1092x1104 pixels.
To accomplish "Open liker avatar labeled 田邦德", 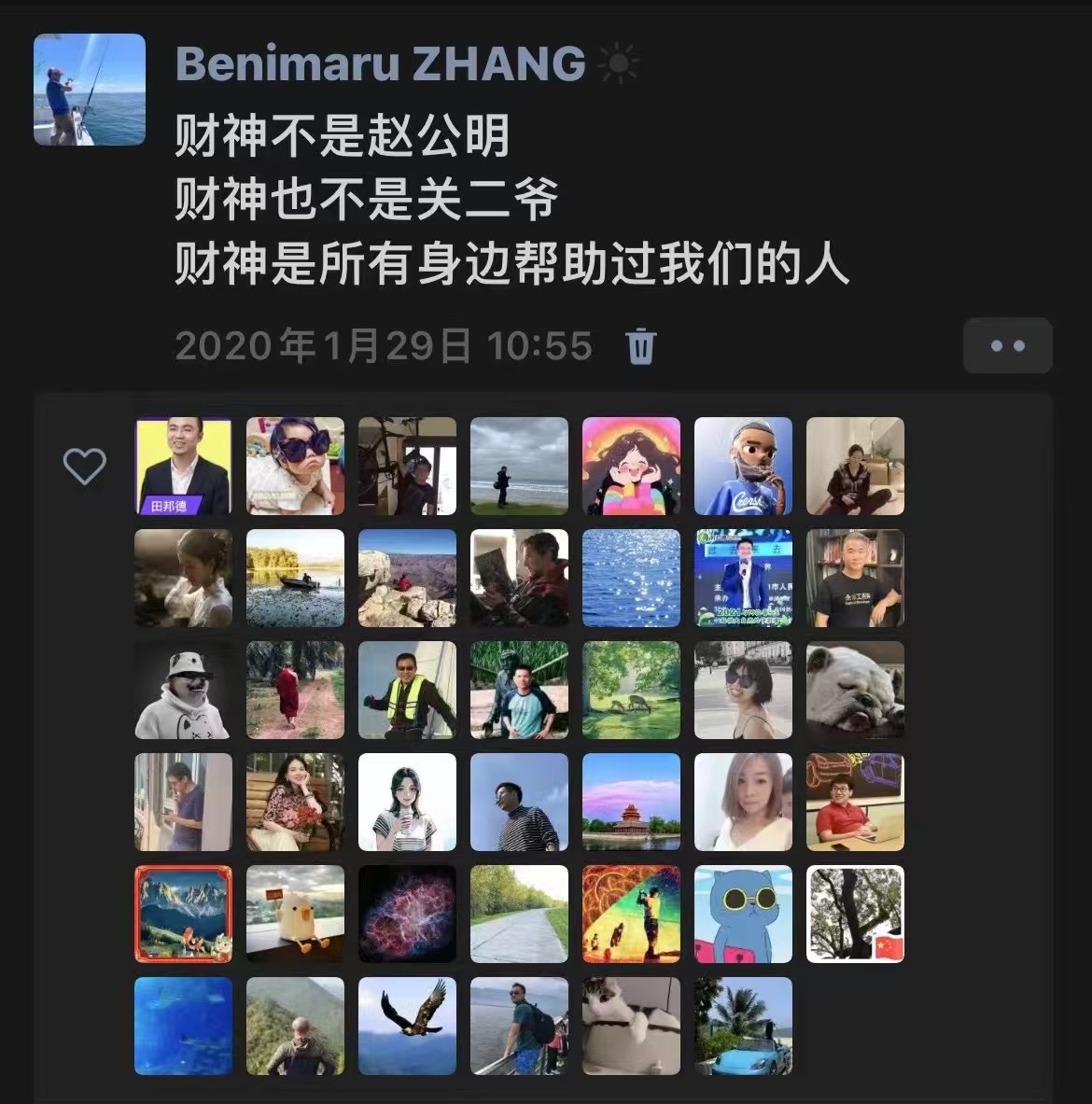I will (x=183, y=466).
